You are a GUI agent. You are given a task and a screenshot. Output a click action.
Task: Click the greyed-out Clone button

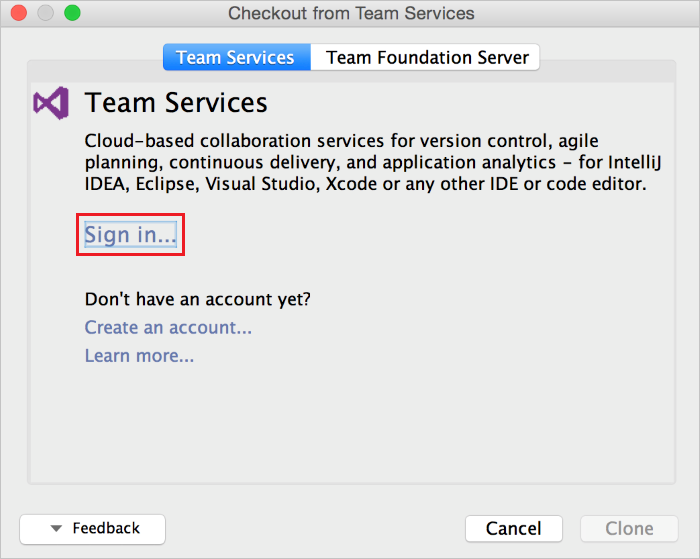tap(630, 529)
